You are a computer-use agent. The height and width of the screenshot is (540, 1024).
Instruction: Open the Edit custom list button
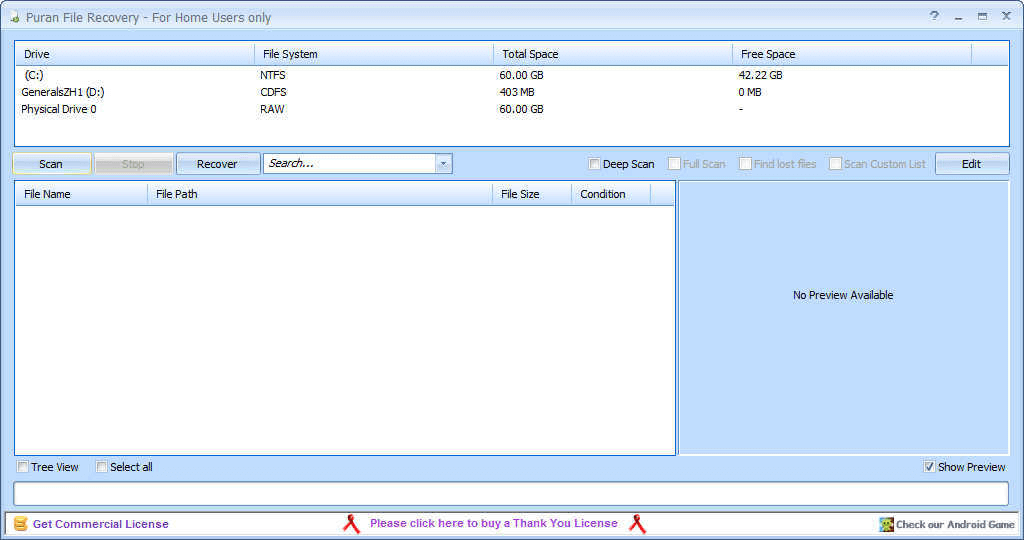(x=971, y=164)
